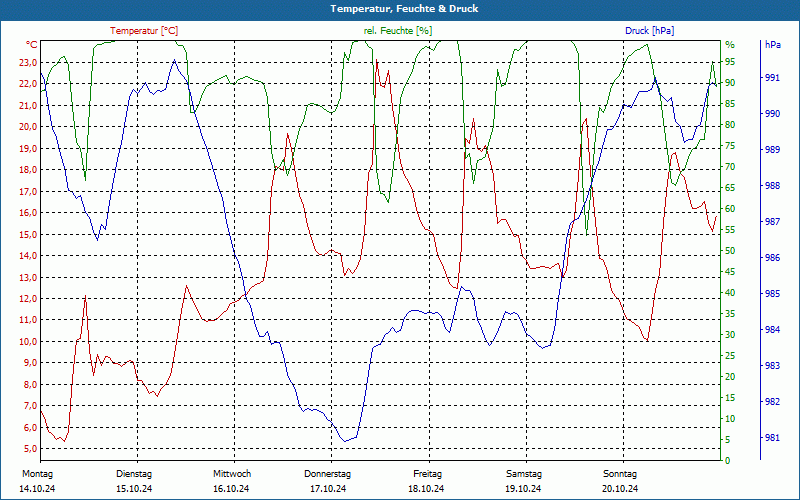
Task: Click the date '15.10.24'
Action: 134,489
